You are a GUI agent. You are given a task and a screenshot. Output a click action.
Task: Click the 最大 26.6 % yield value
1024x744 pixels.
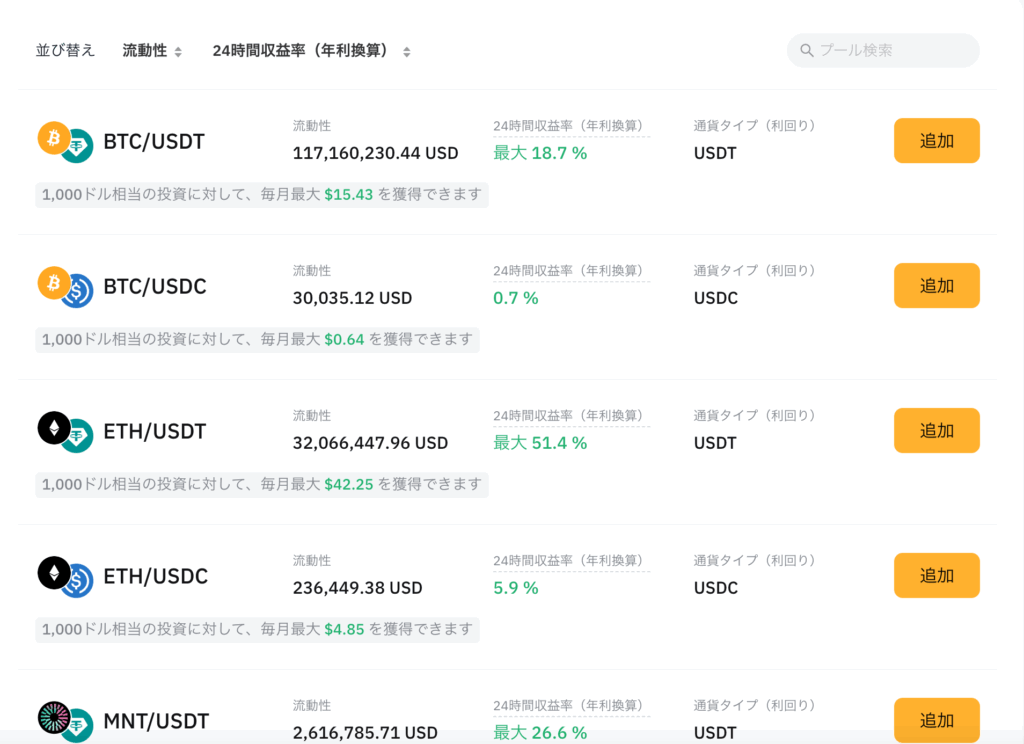pos(540,734)
